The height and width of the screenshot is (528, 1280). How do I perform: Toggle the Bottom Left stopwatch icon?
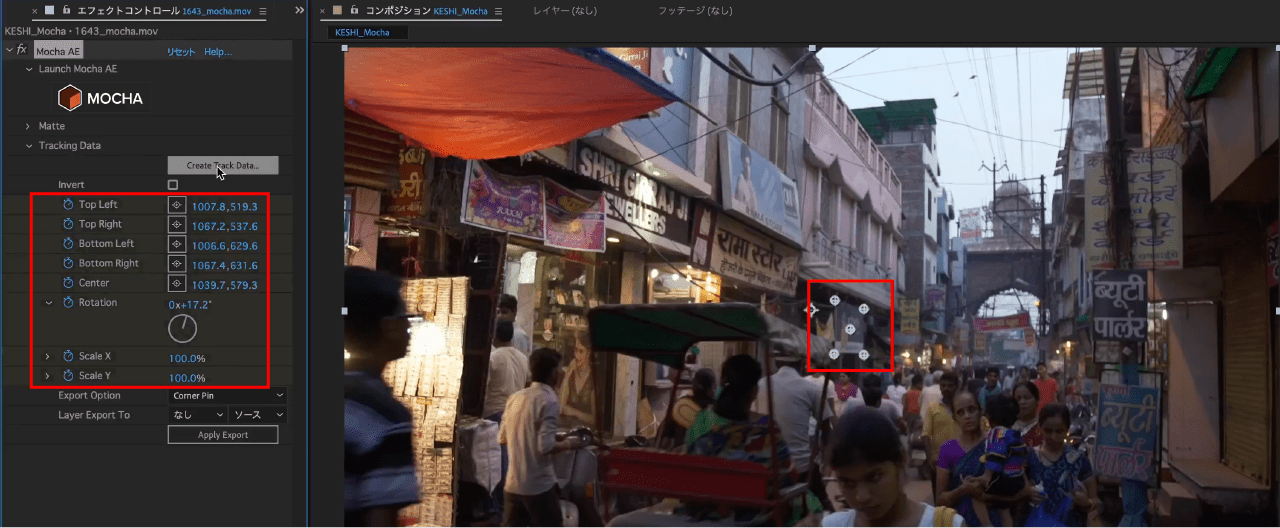tap(68, 244)
